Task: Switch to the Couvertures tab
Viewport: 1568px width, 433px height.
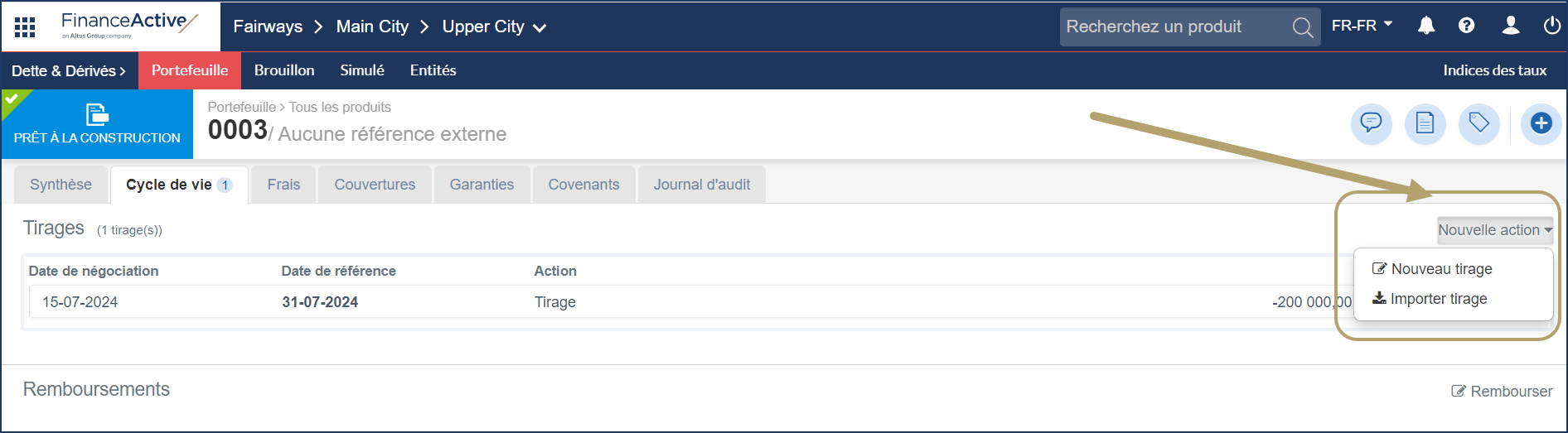Action: coord(375,185)
